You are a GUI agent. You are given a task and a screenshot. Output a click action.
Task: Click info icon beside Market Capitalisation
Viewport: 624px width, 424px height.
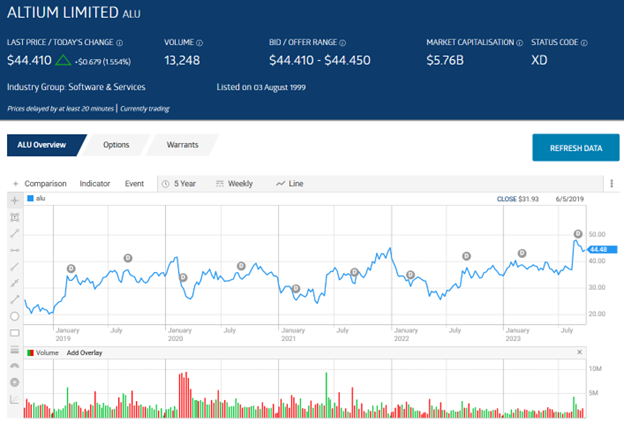(519, 43)
